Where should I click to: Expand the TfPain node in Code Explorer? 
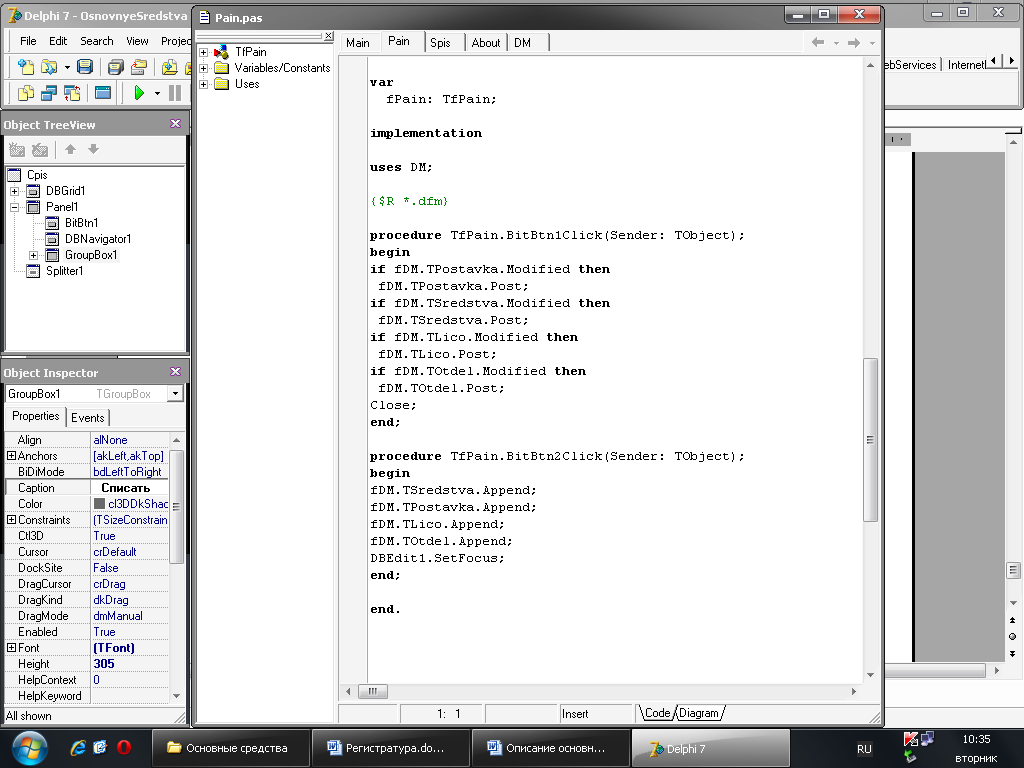(x=203, y=52)
